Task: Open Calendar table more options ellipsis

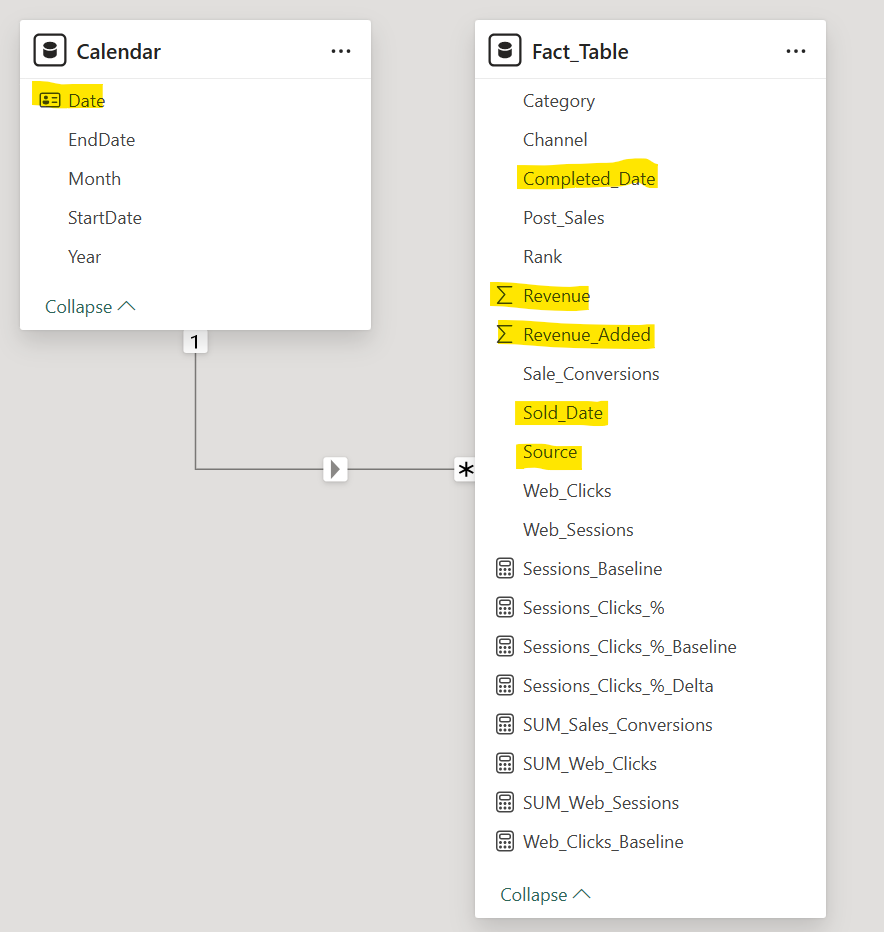Action: 341,52
